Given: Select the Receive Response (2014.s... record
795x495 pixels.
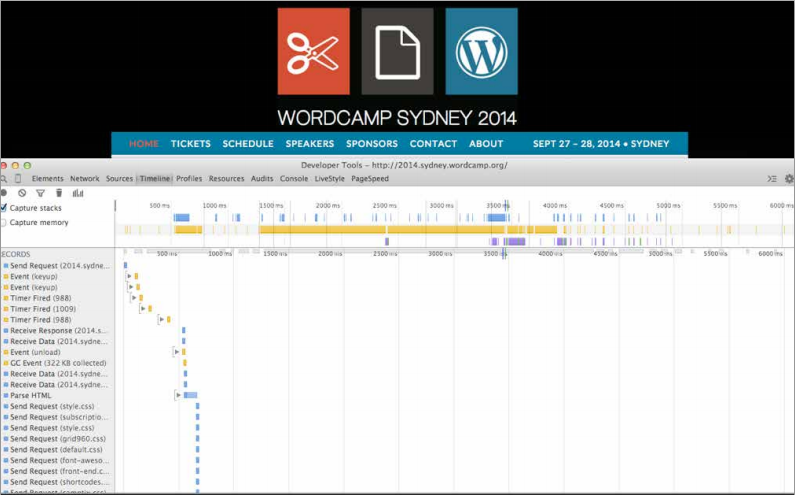Looking at the screenshot, I should pos(57,330).
